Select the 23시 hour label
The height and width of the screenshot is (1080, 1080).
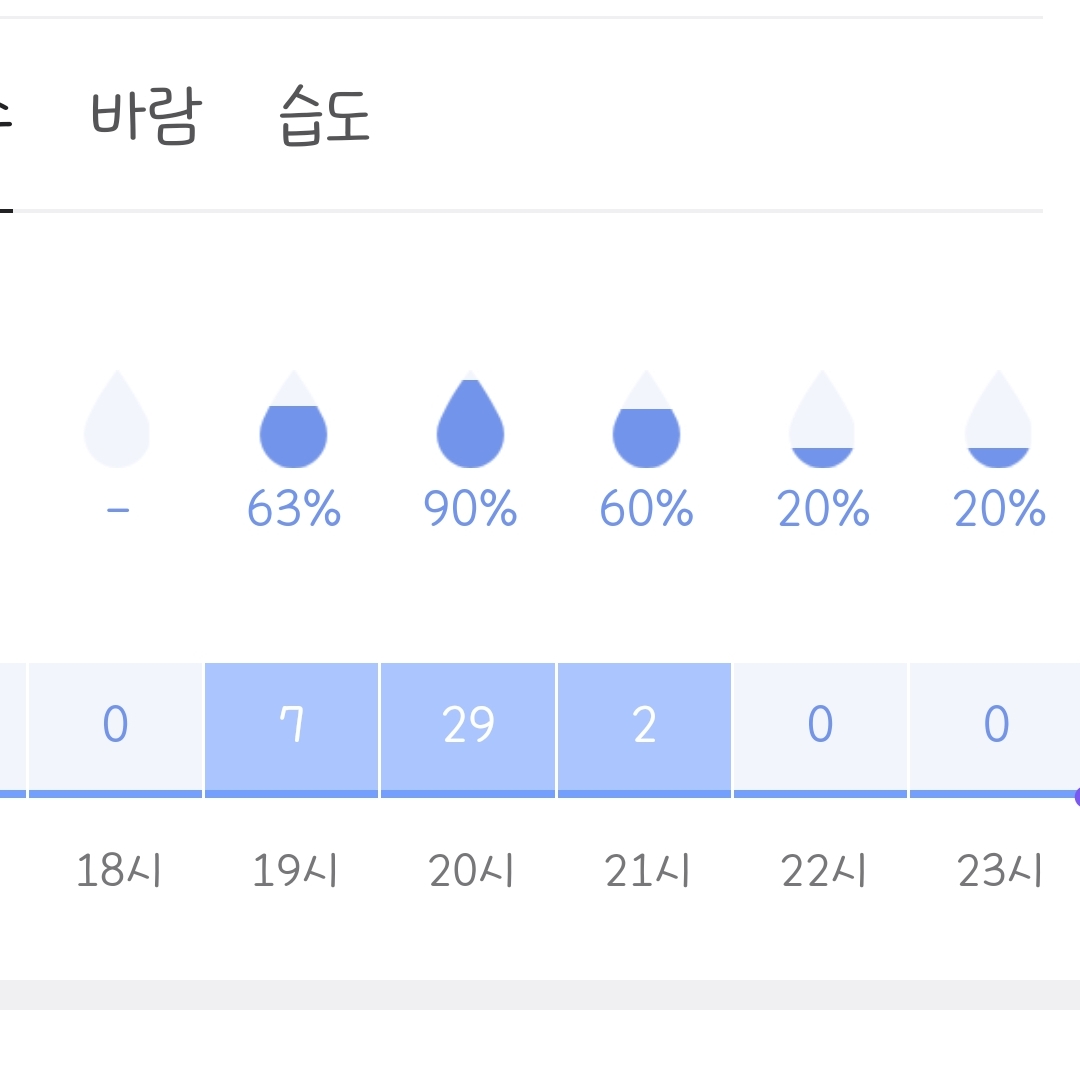(x=1000, y=871)
